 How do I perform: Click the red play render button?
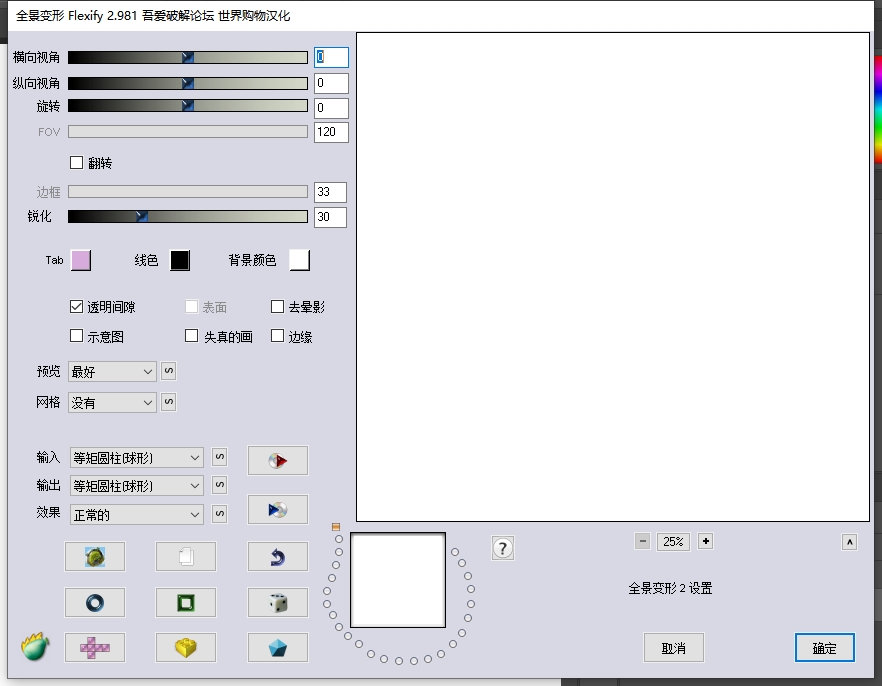[x=278, y=461]
